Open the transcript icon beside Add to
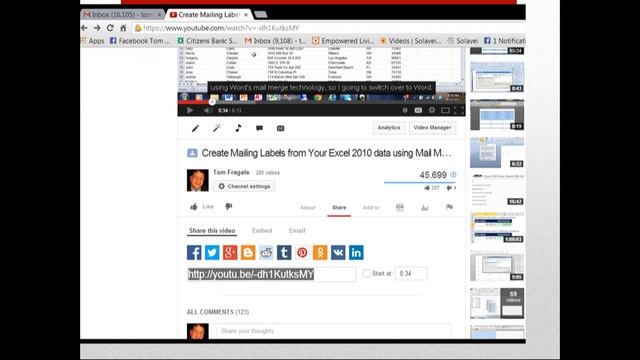640x360 pixels. point(400,208)
